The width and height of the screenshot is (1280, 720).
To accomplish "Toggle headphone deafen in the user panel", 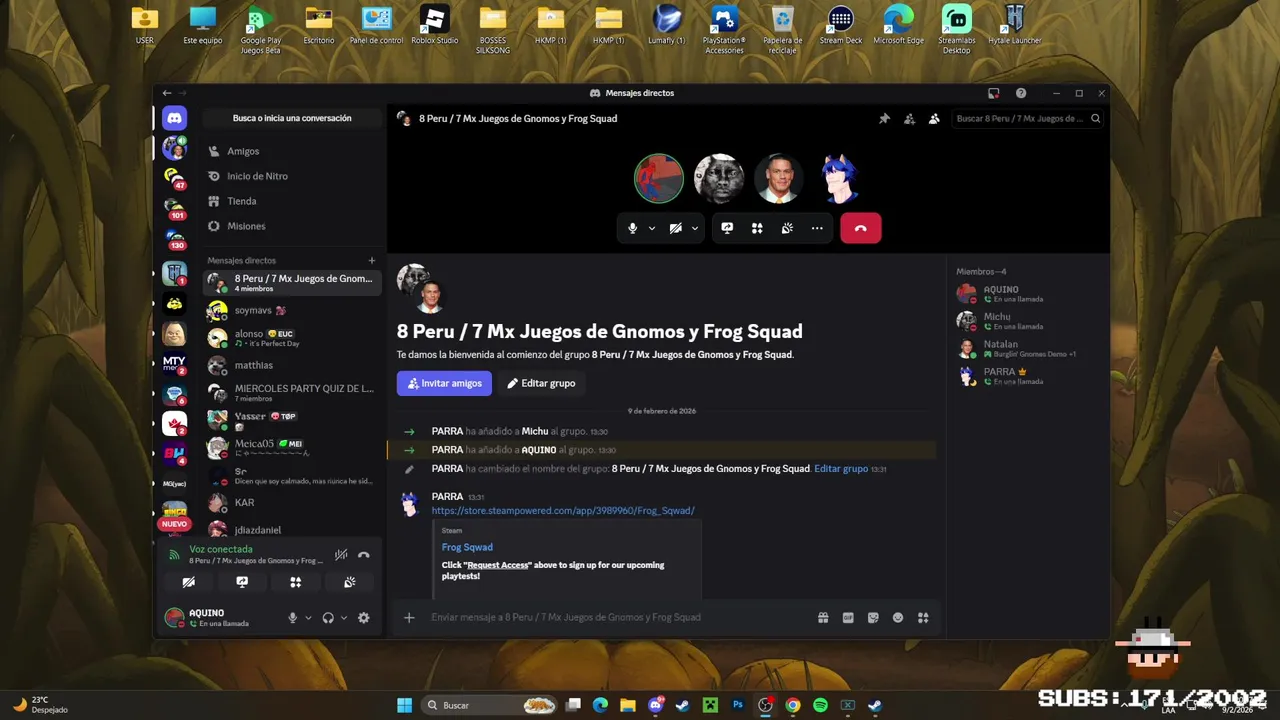I will point(328,618).
